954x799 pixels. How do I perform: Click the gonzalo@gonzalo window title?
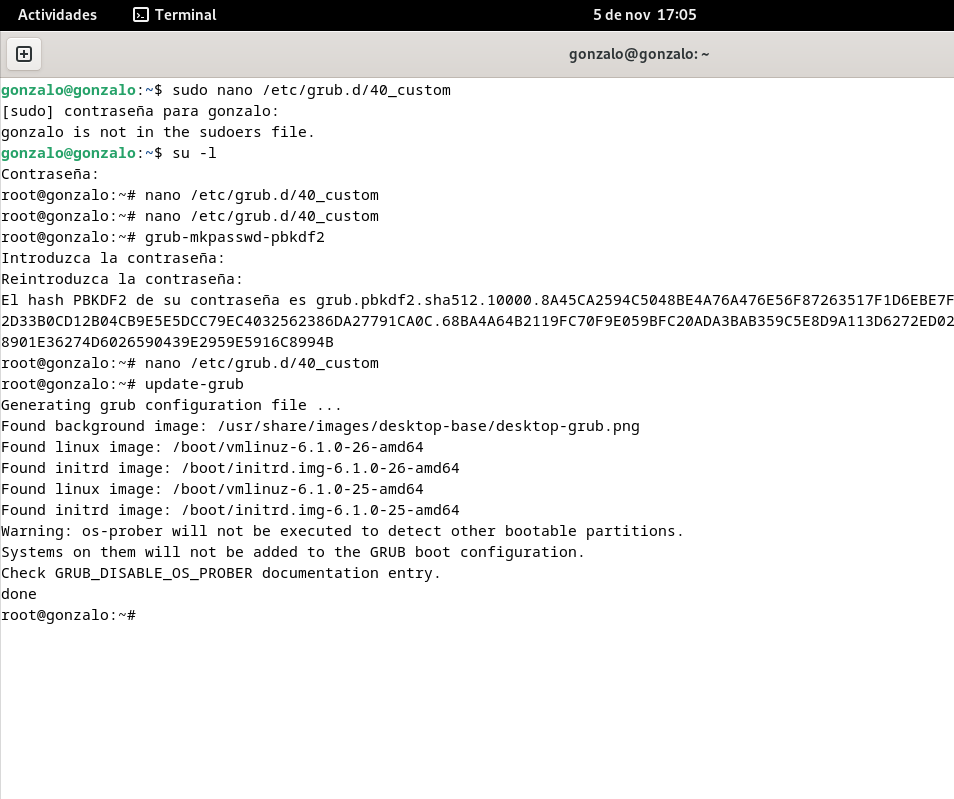click(x=639, y=54)
